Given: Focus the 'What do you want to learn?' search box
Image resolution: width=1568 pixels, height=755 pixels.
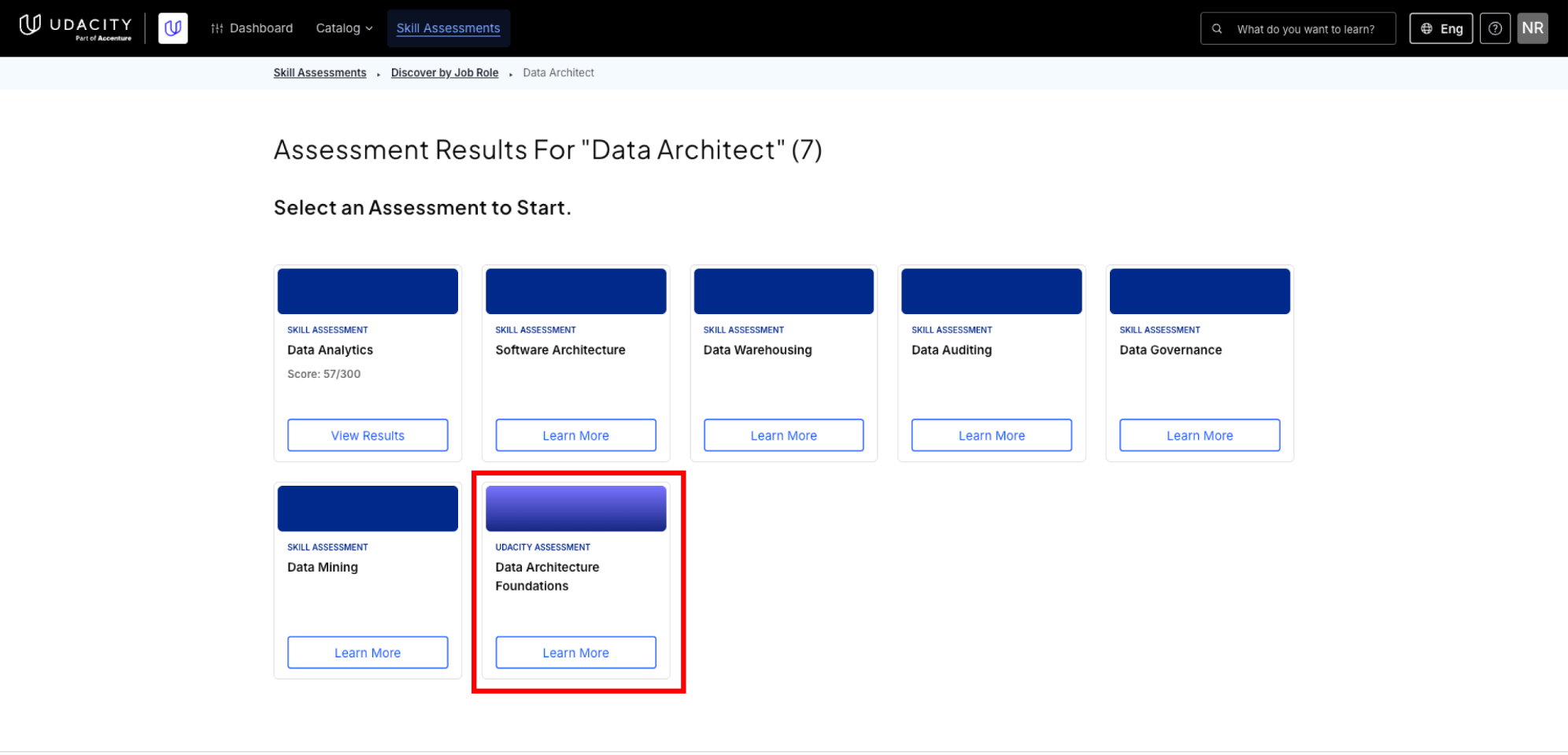Looking at the screenshot, I should (x=1298, y=28).
